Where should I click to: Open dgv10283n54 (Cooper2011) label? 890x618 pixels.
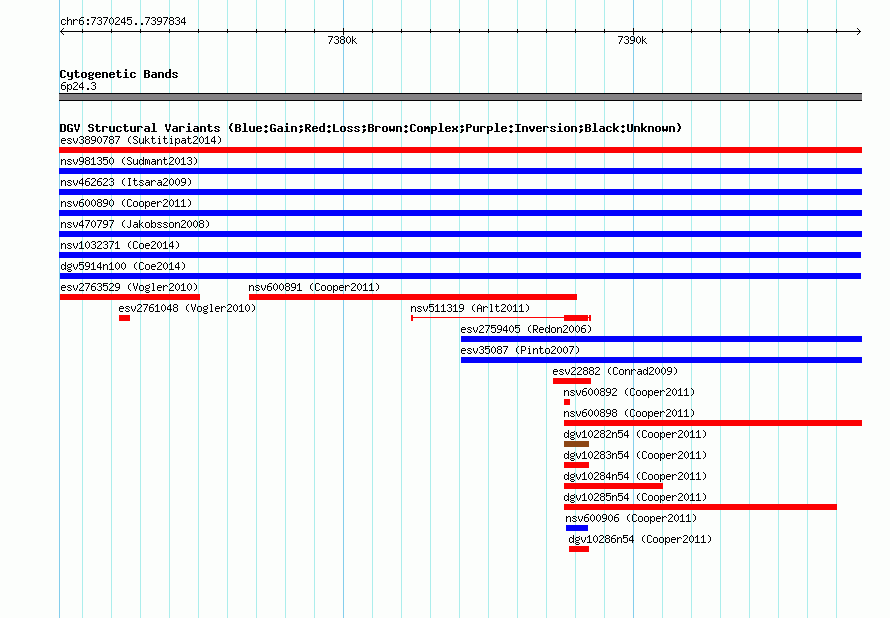click(635, 455)
